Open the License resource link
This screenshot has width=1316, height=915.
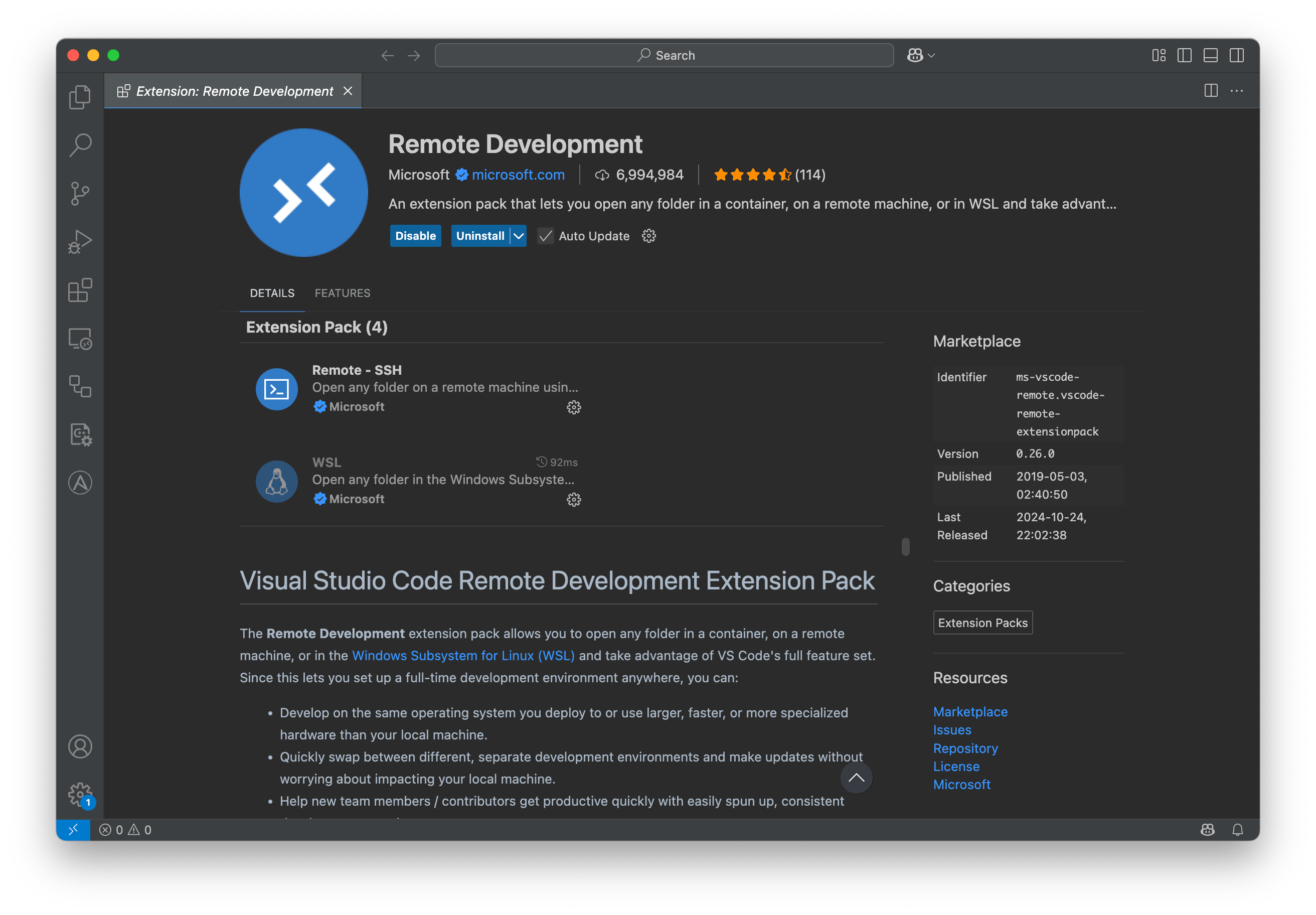(x=956, y=767)
